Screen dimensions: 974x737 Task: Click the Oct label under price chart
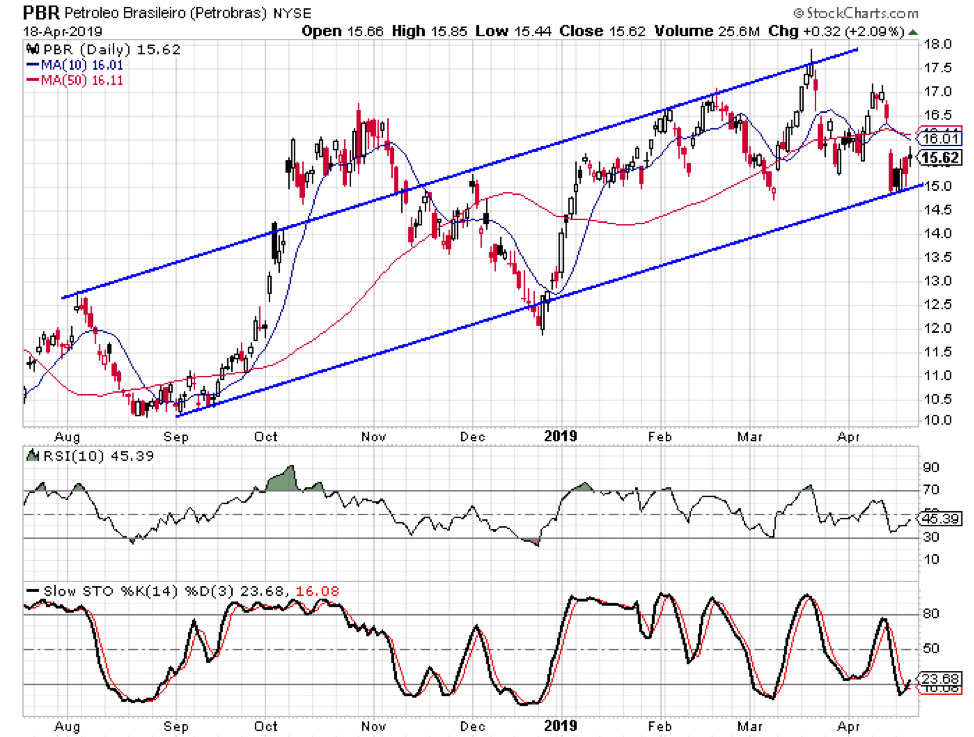point(266,437)
